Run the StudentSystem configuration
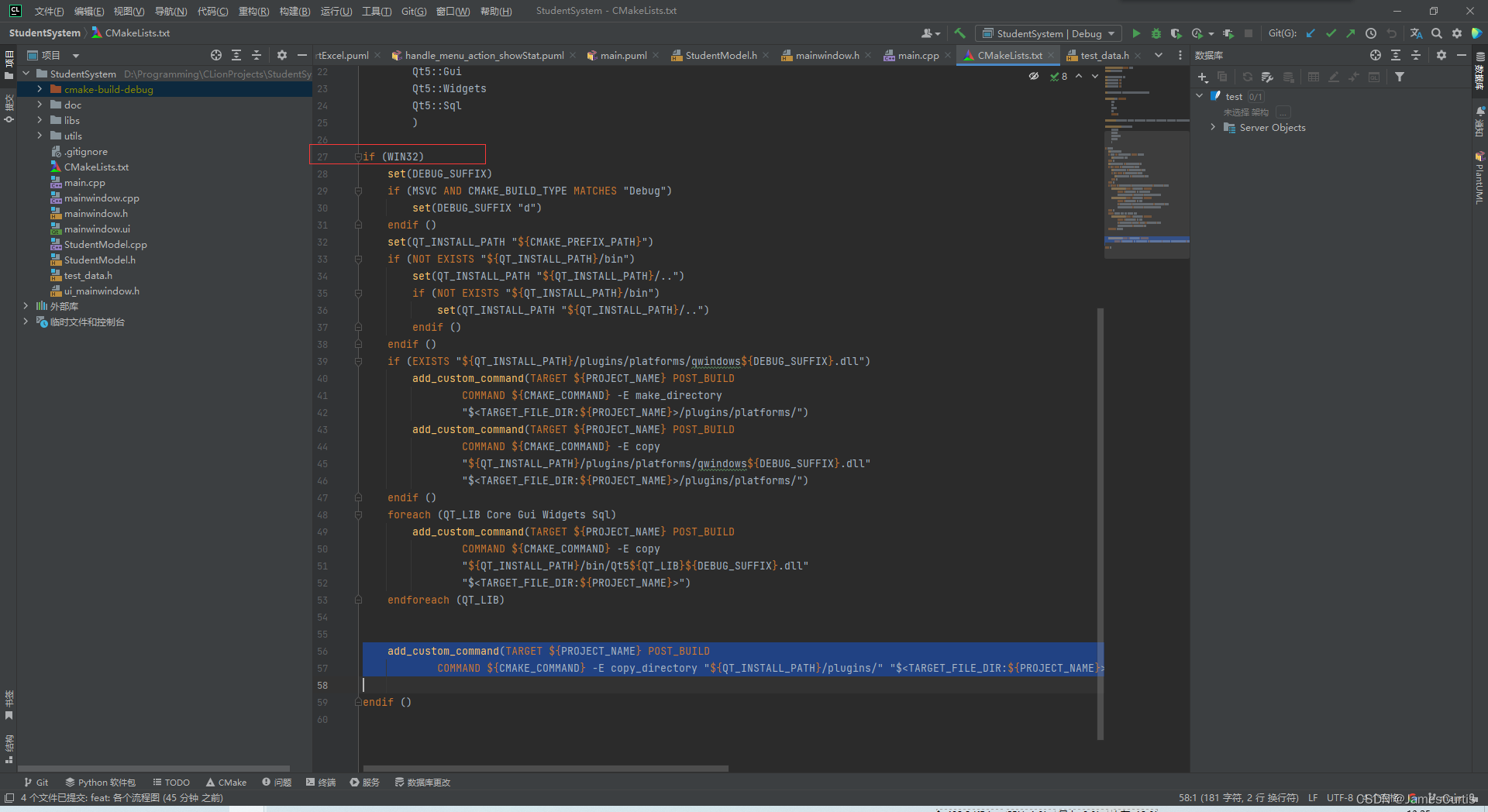 1136,33
